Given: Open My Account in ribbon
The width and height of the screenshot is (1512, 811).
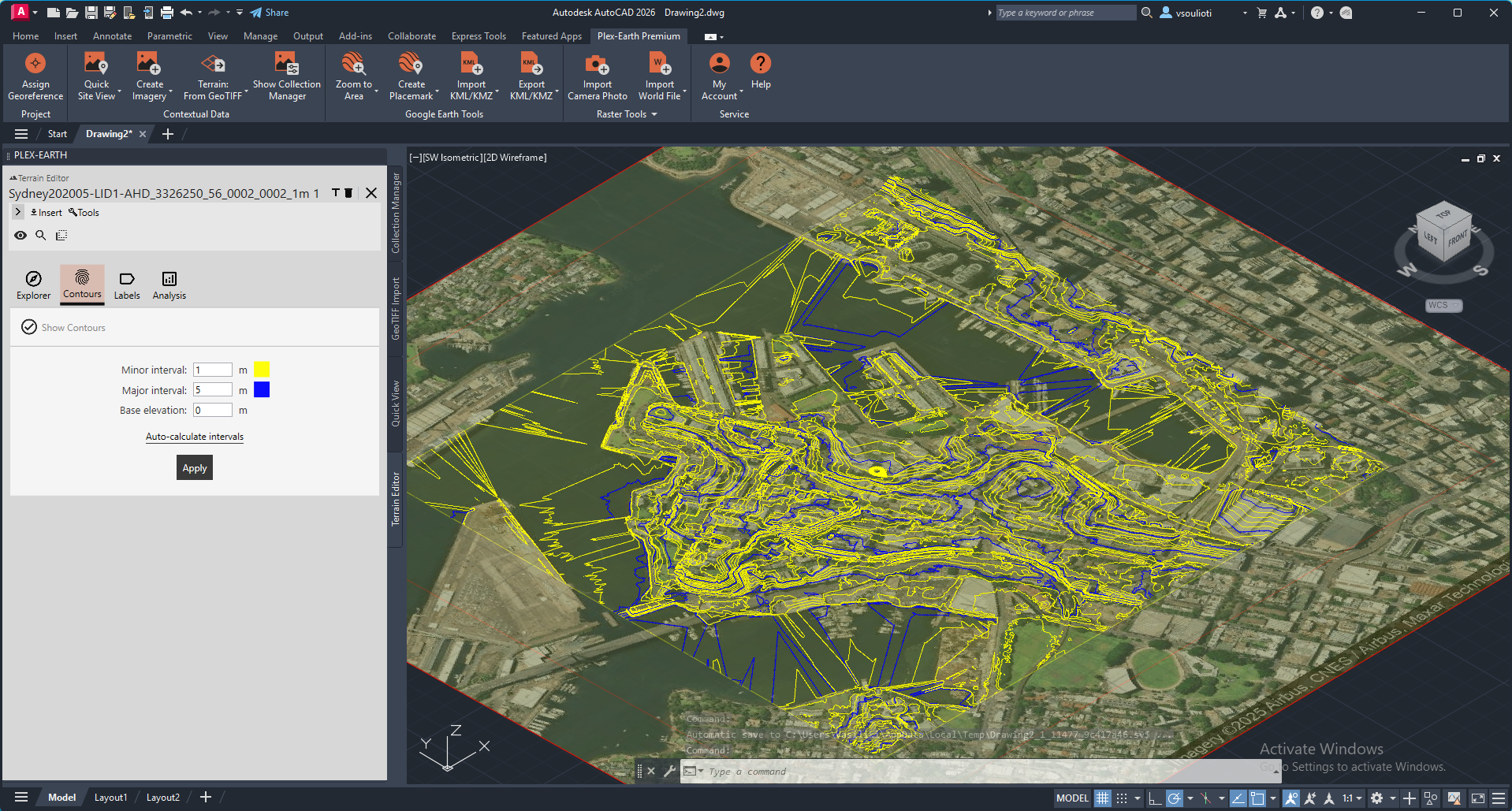Looking at the screenshot, I should point(719,76).
